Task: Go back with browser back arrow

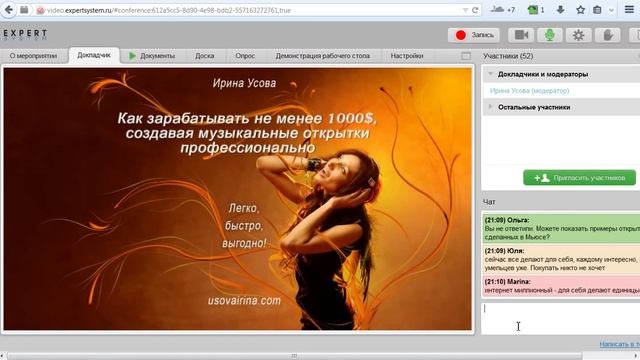Action: 8,9
